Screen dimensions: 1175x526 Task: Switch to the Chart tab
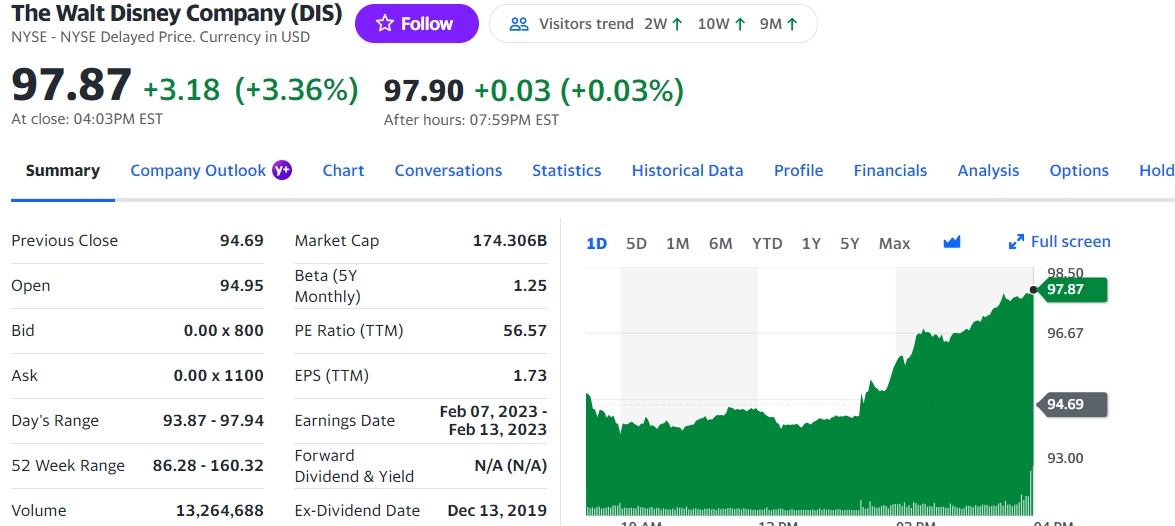[x=343, y=171]
